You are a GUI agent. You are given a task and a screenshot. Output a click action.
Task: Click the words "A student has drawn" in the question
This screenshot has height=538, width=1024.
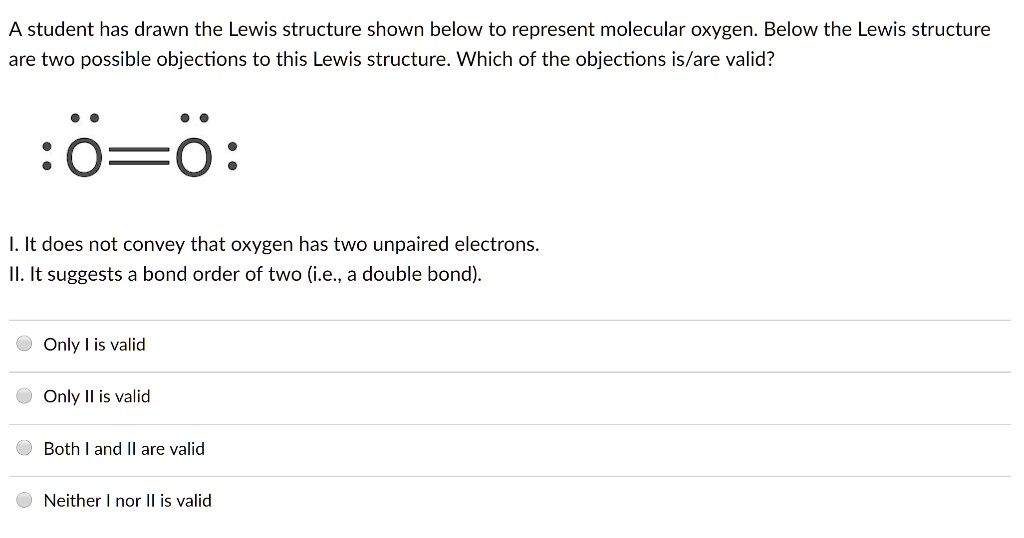click(85, 29)
